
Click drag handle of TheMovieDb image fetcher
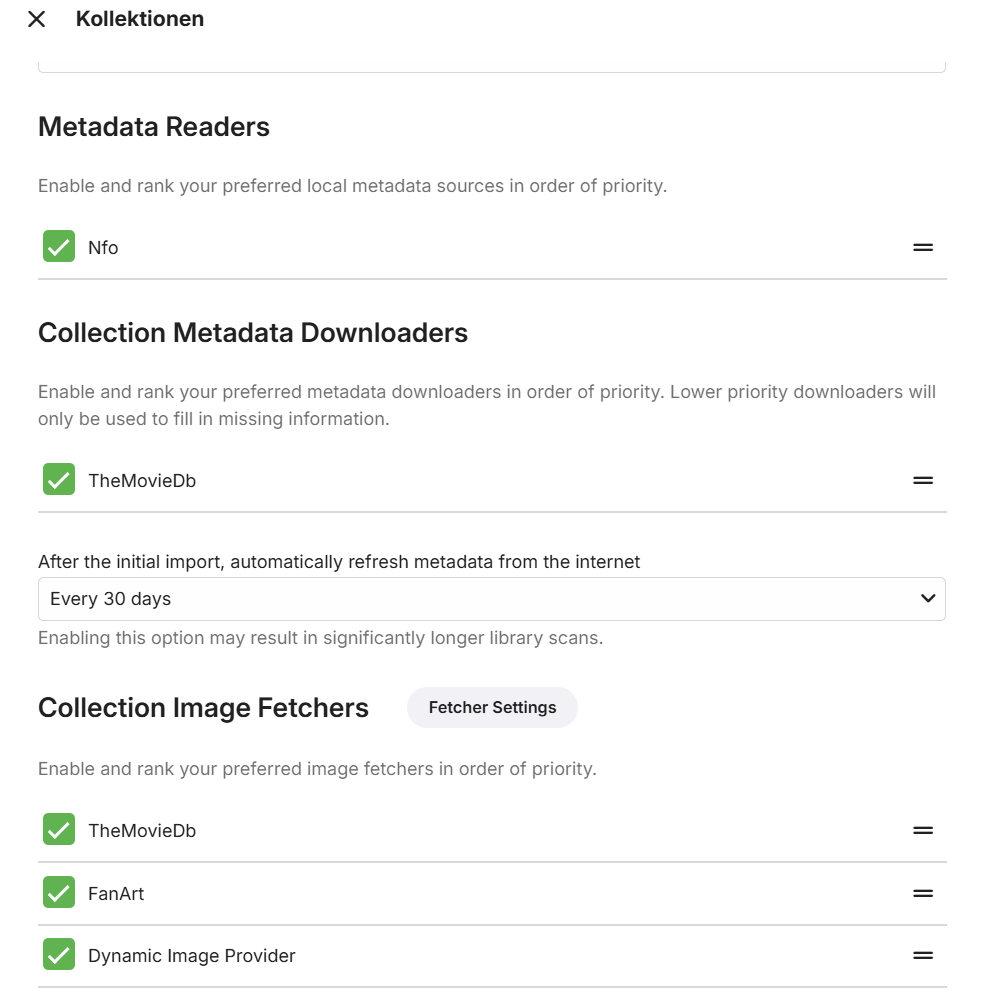coord(923,830)
